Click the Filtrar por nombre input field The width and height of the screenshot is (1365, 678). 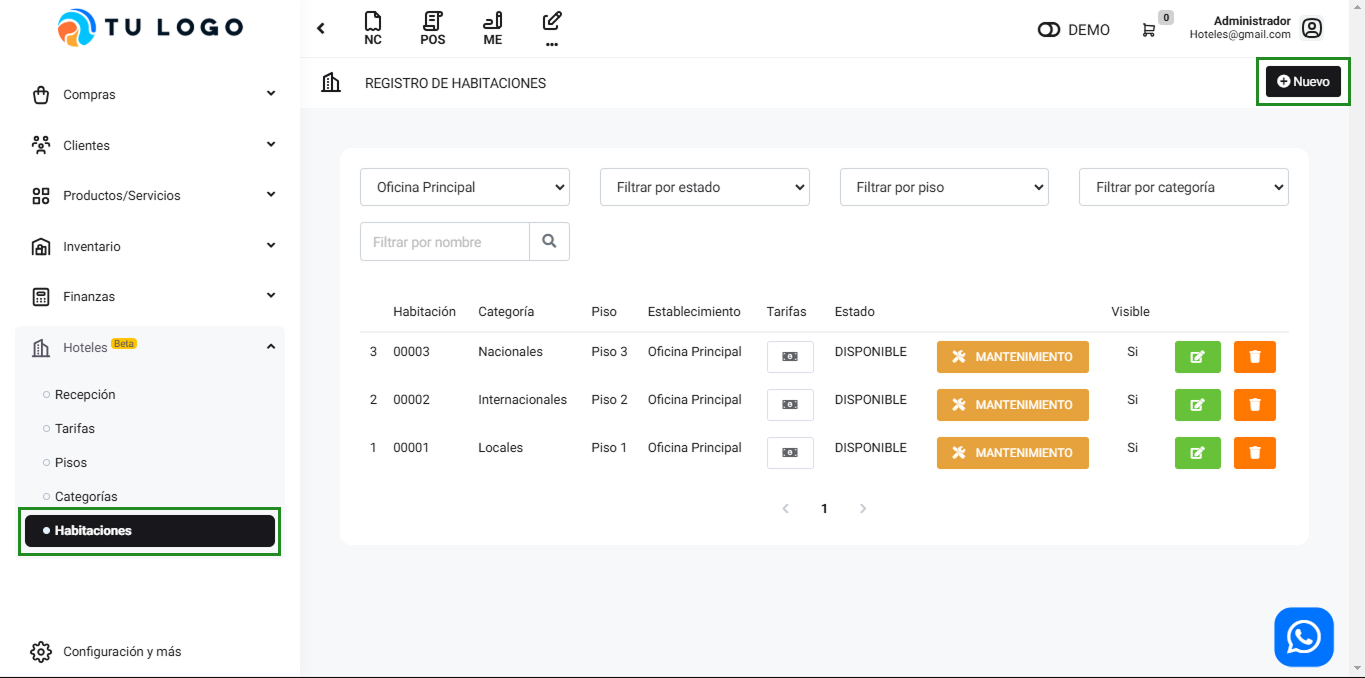point(444,242)
